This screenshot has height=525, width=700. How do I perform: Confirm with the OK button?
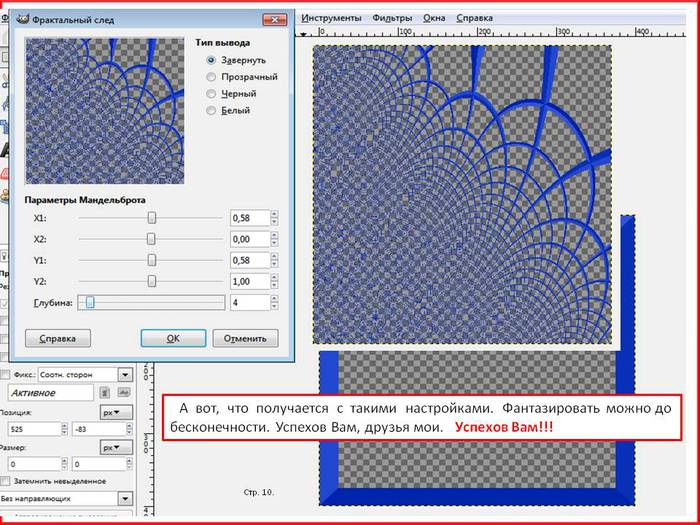click(173, 338)
